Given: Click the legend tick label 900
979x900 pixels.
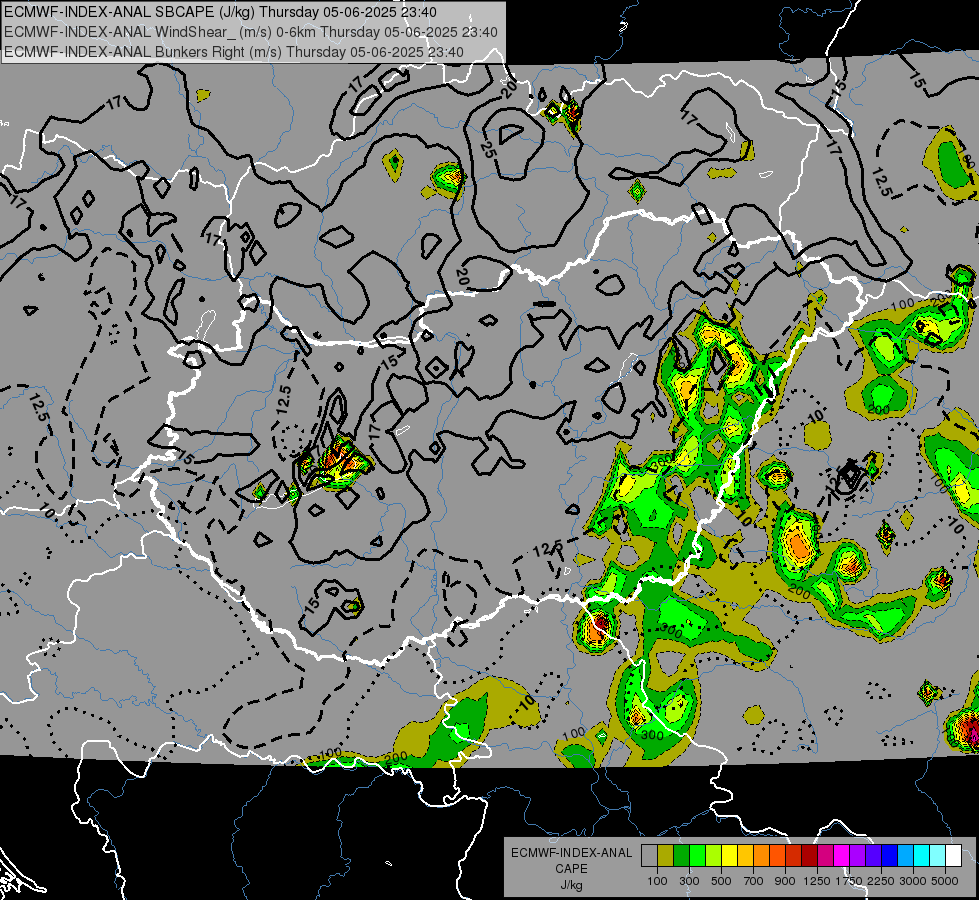Looking at the screenshot, I should pos(785,881).
